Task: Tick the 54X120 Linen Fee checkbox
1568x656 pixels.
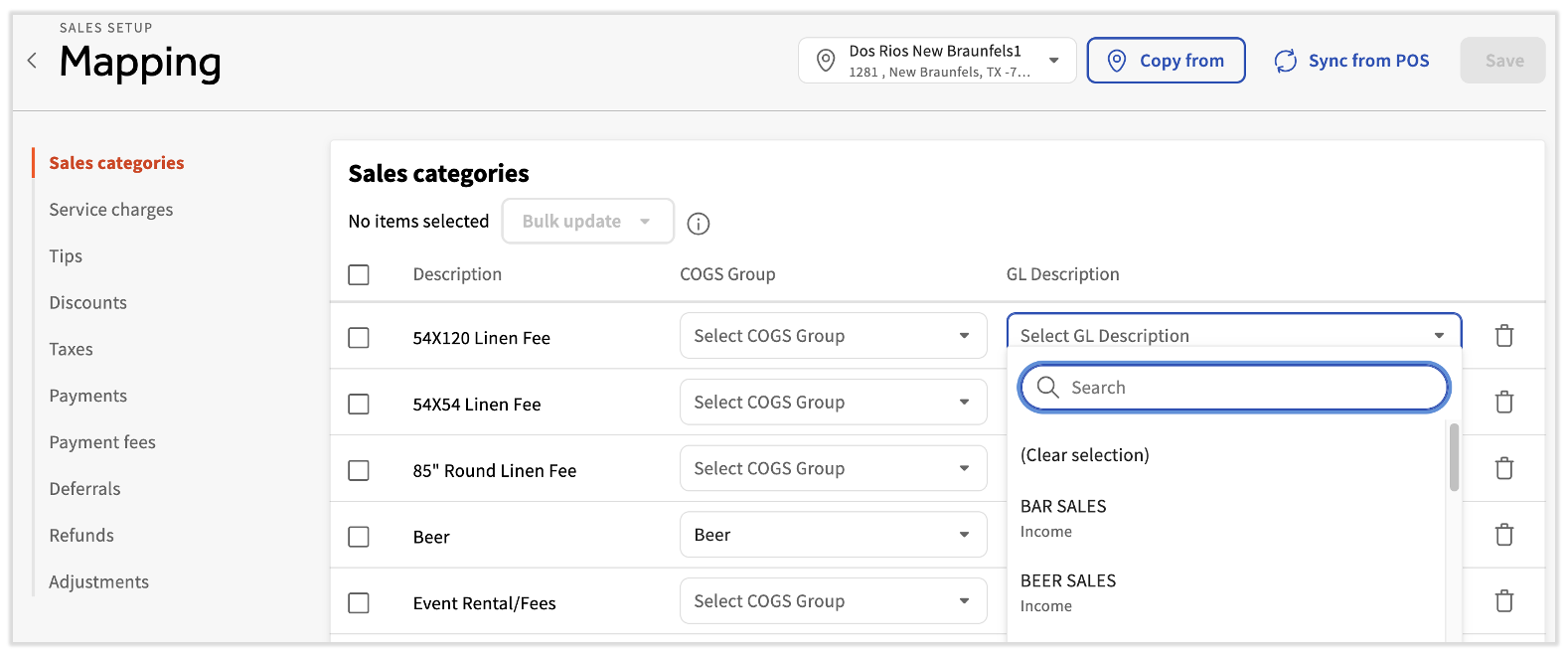Action: [359, 338]
